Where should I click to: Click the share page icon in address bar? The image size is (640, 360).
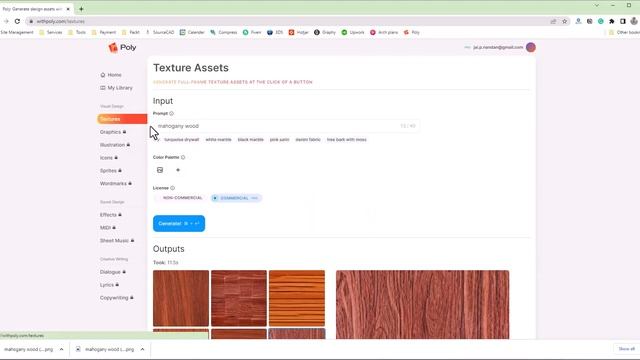[x=553, y=21]
